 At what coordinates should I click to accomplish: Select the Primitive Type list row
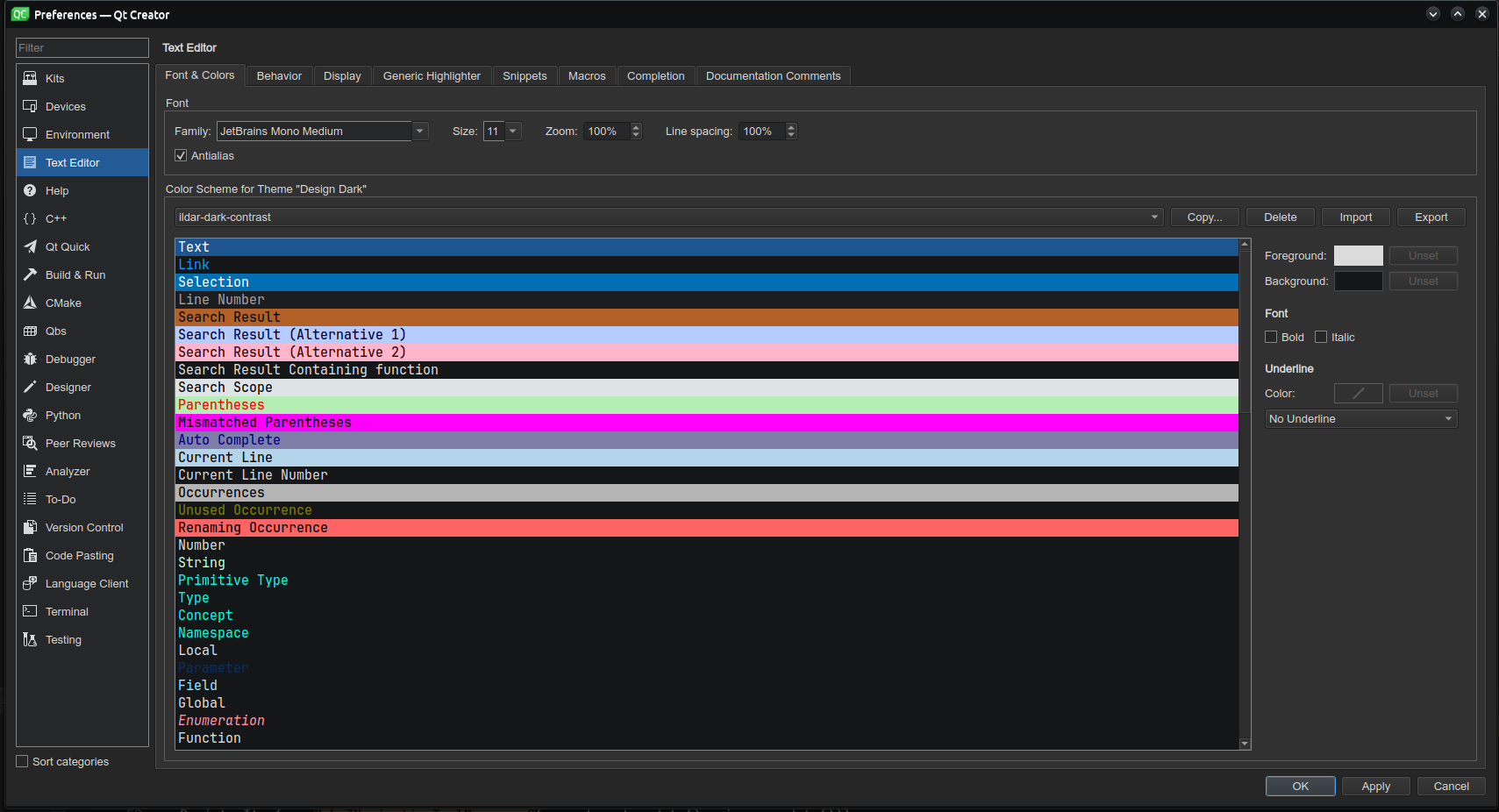[707, 580]
